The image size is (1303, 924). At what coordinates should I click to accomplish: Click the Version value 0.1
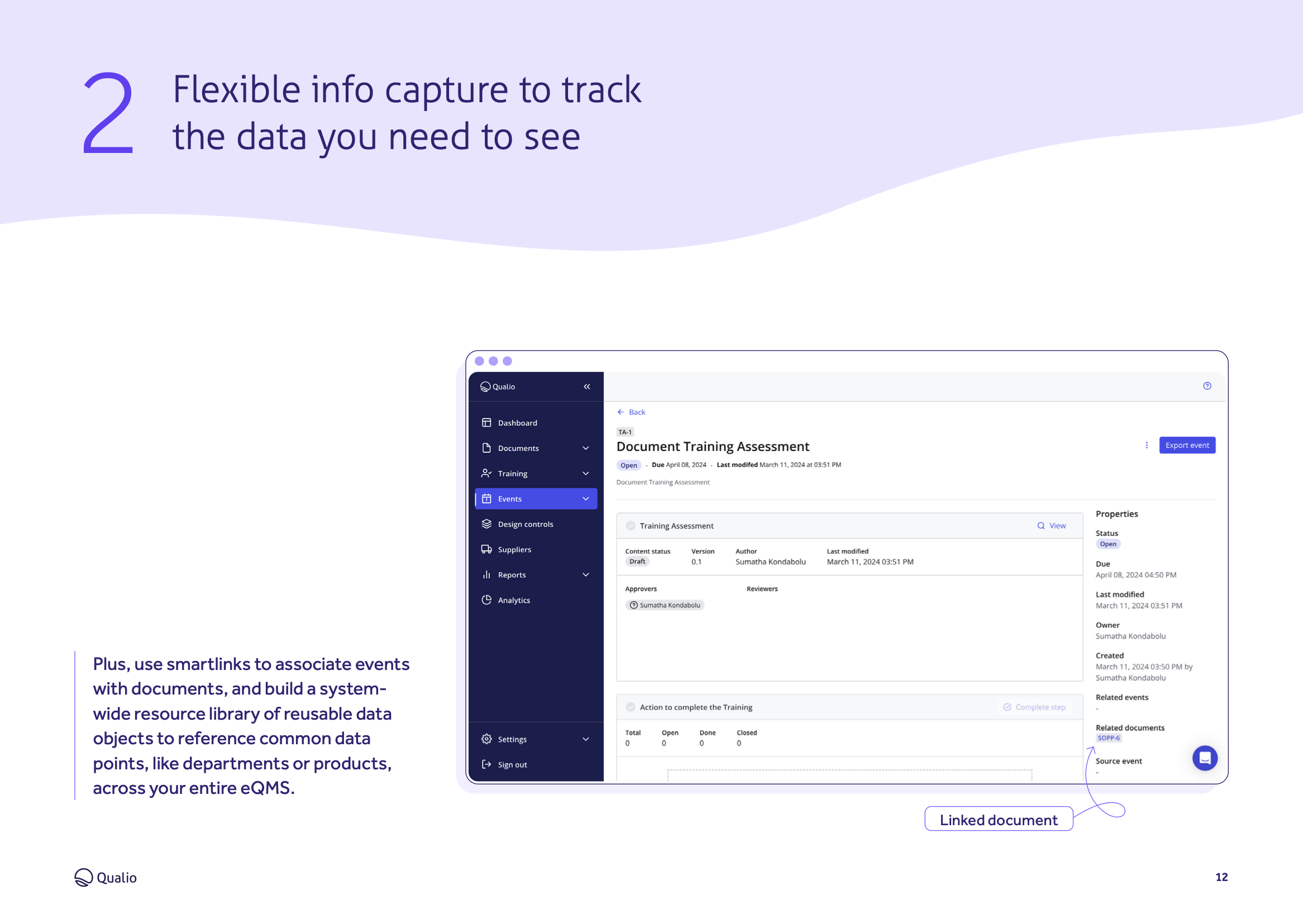696,562
